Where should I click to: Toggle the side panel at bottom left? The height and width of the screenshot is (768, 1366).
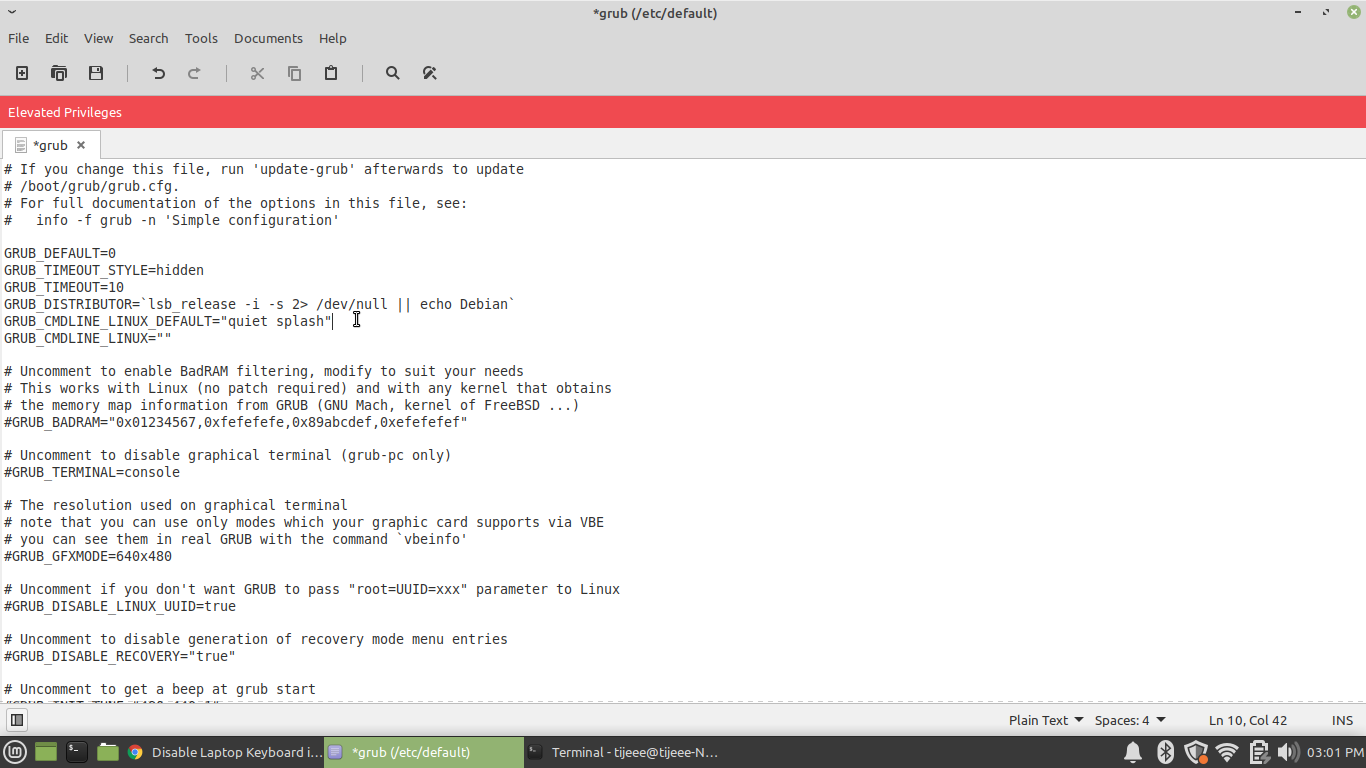(16, 719)
